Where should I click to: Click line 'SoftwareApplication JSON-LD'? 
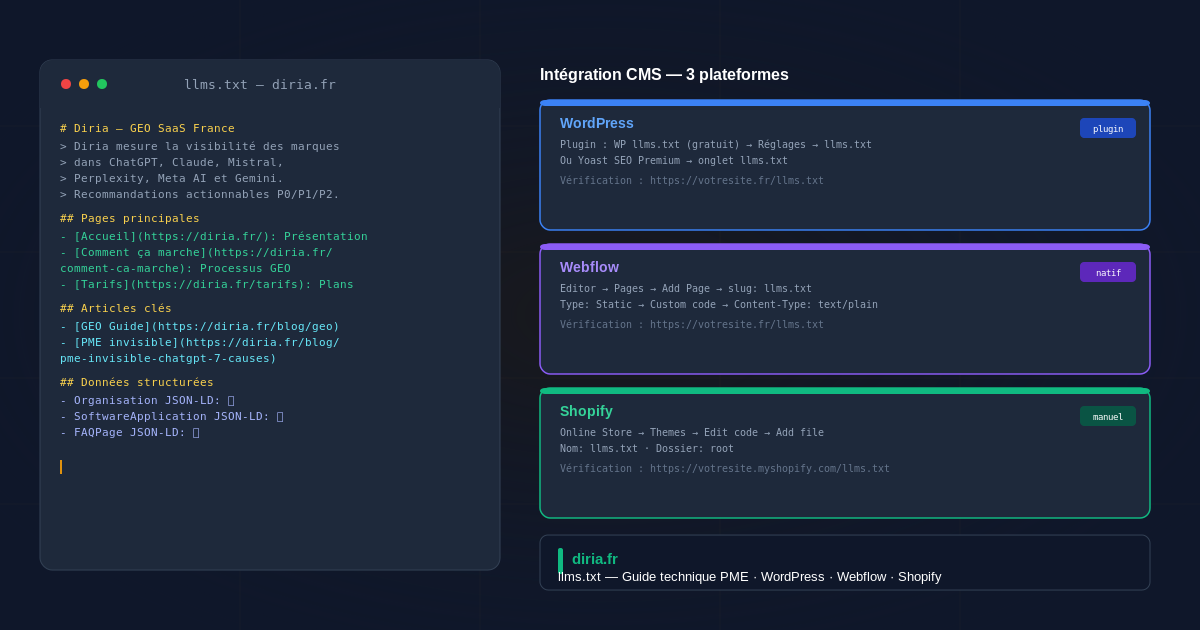pos(172,416)
